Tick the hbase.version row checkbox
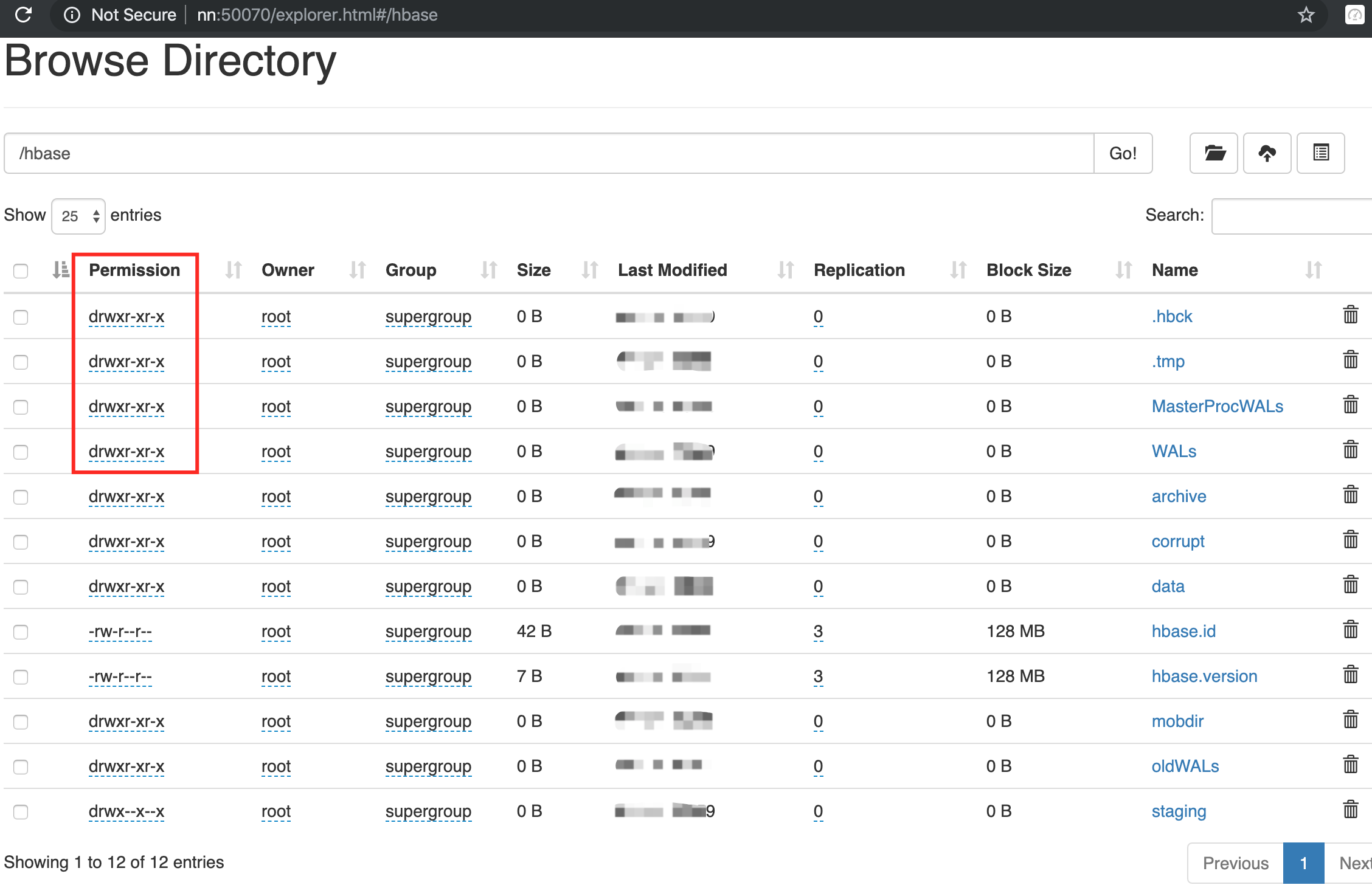 [21, 677]
